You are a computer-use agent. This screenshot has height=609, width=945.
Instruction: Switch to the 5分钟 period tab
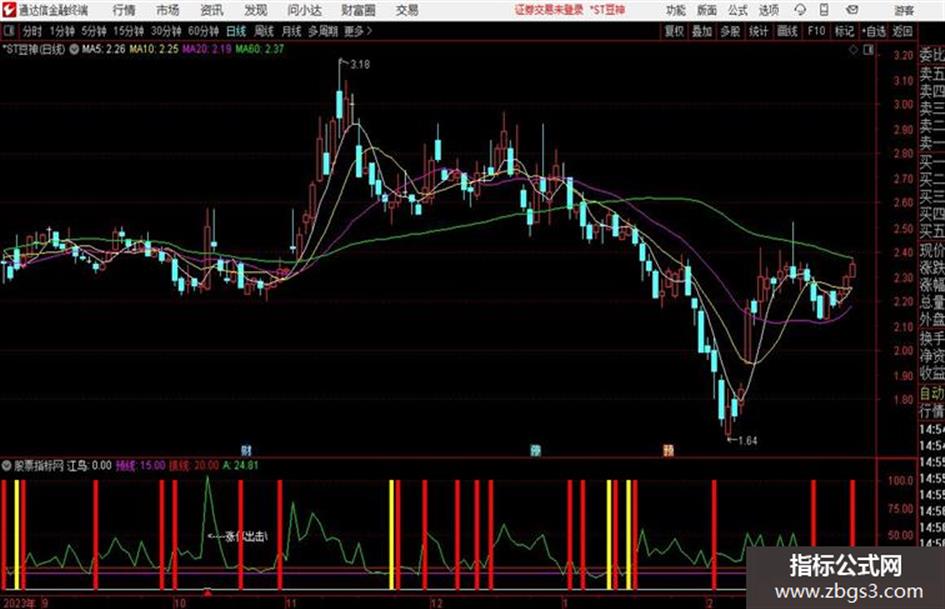(x=94, y=31)
